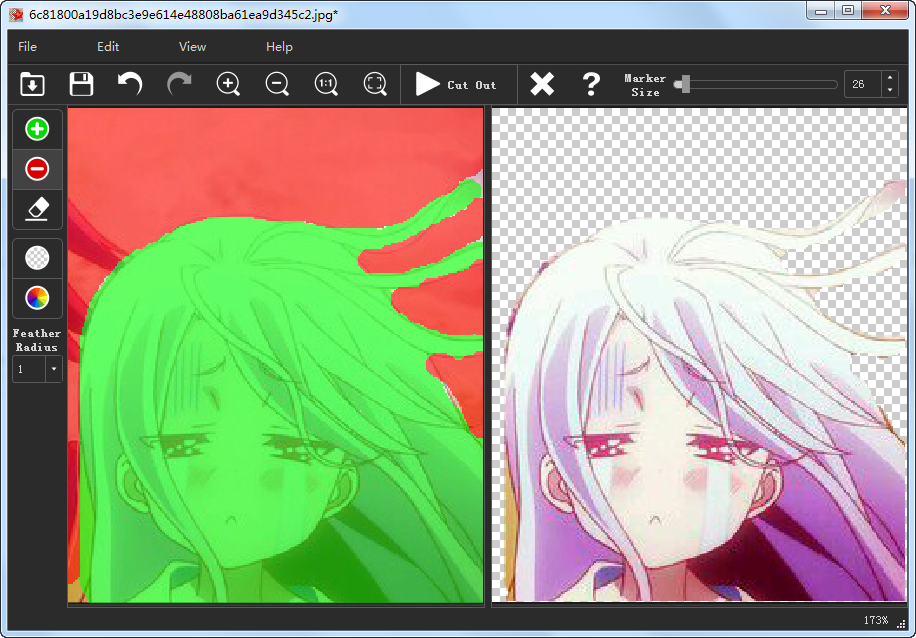Click the 173% zoom level in status bar
This screenshot has width=916, height=638.
coord(876,620)
